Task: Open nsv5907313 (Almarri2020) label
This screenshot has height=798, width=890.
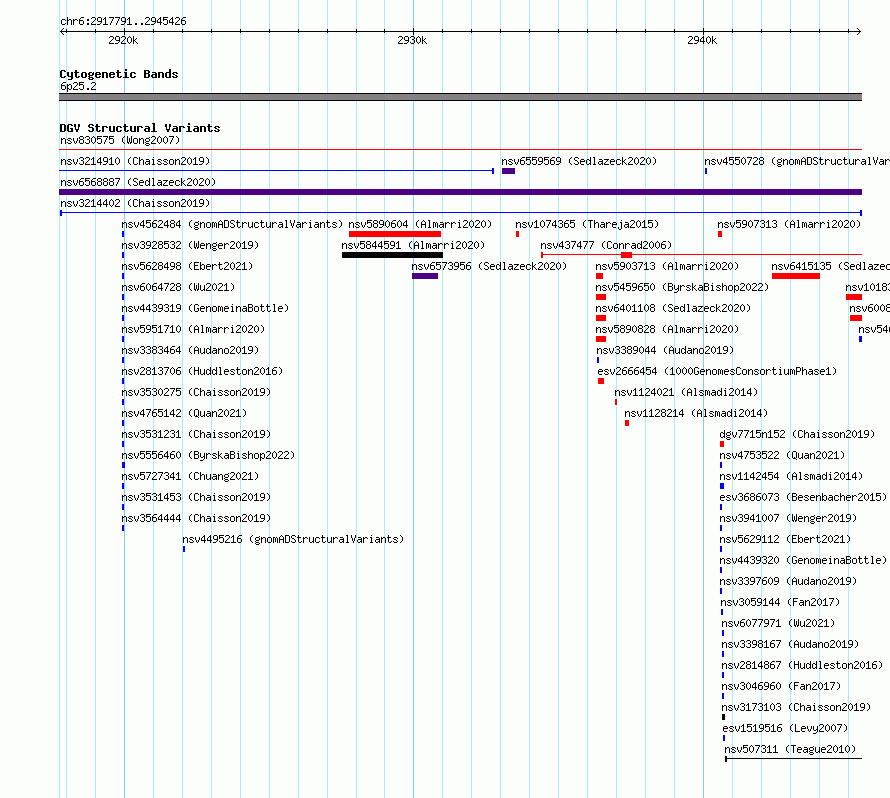Action: (789, 224)
